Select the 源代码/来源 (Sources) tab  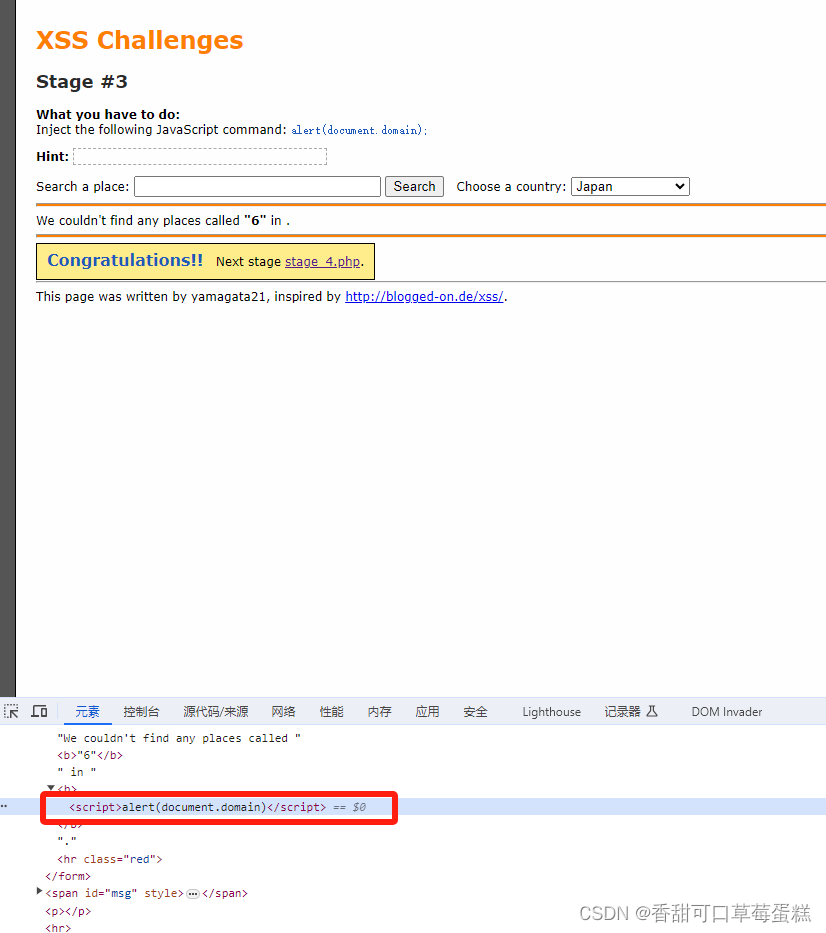coord(215,711)
